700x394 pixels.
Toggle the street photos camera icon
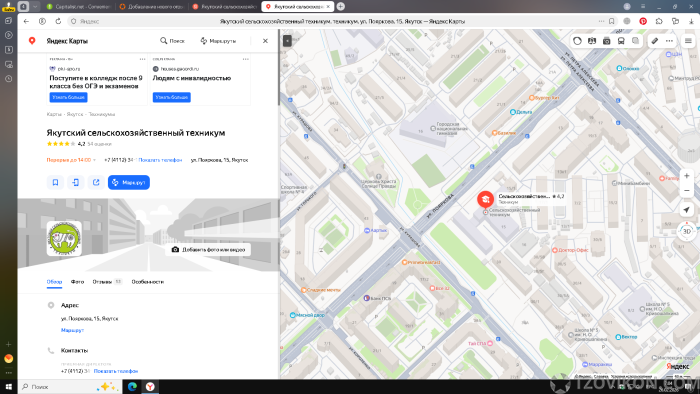pyautogui.click(x=606, y=41)
